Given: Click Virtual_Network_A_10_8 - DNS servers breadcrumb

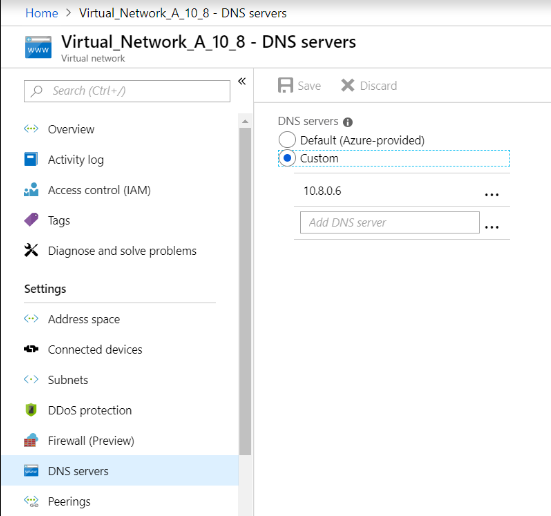Looking at the screenshot, I should pyautogui.click(x=183, y=13).
